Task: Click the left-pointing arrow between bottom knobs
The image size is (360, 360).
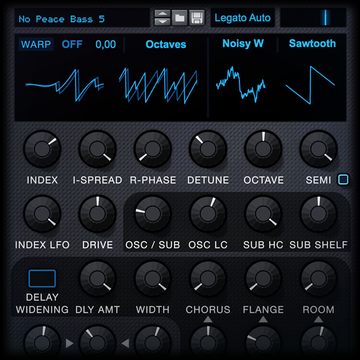Action: click(x=125, y=343)
